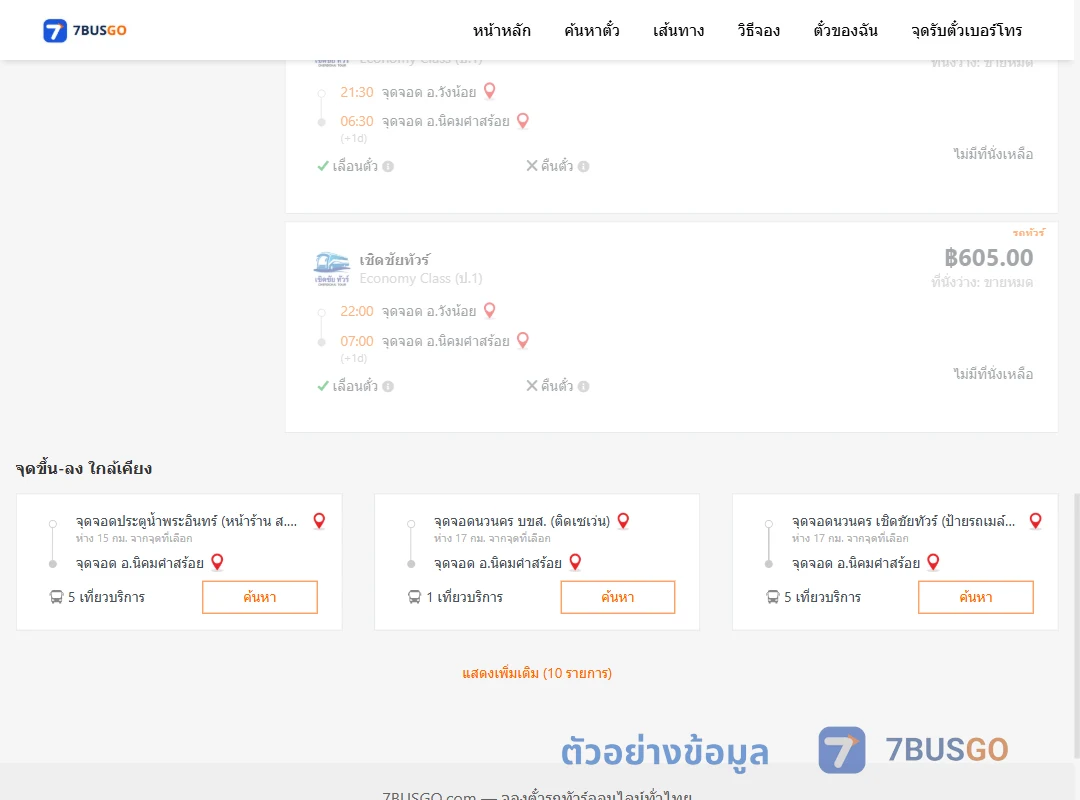
Task: Click 1 เที่ยวบริการ text
Action: click(x=464, y=597)
